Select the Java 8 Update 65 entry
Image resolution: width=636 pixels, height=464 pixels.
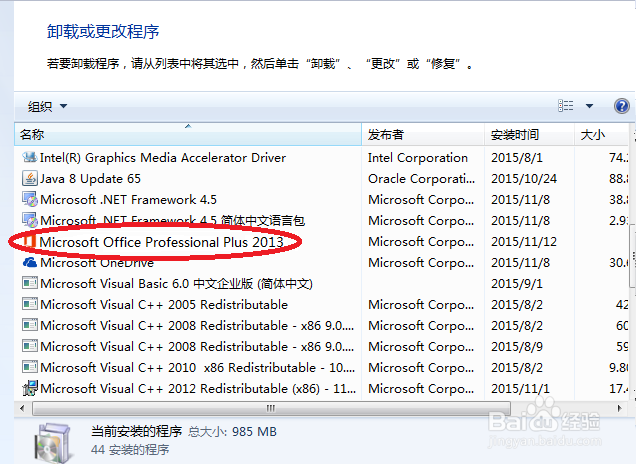(x=90, y=178)
